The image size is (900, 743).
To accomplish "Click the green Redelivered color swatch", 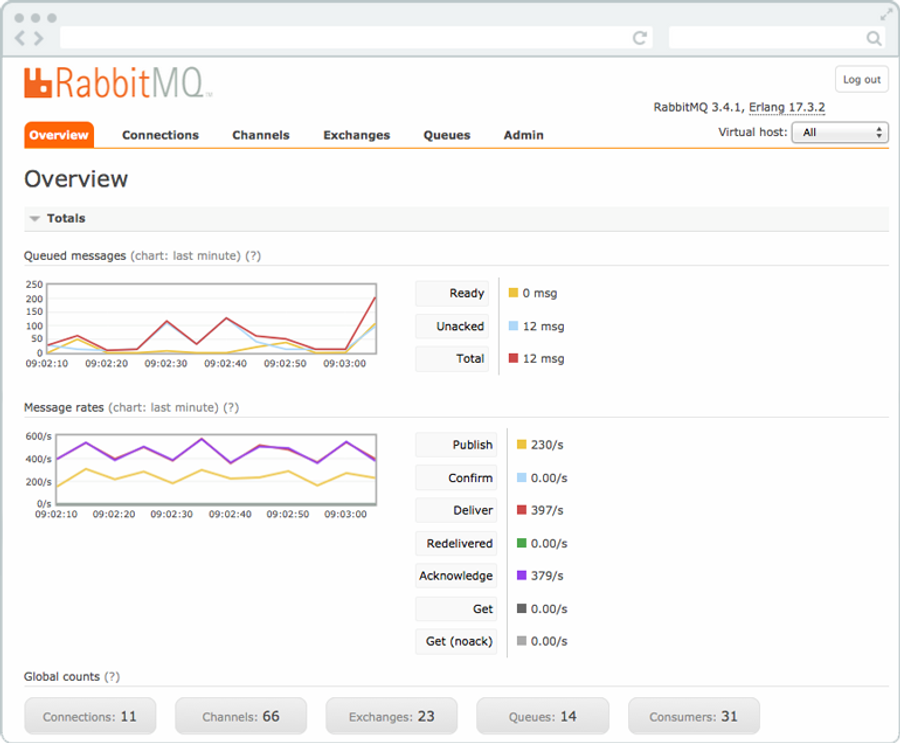I will tap(521, 543).
